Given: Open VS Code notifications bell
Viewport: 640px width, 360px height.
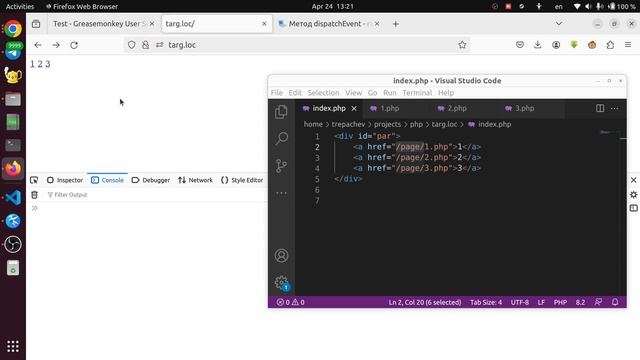Looking at the screenshot, I should [615, 302].
